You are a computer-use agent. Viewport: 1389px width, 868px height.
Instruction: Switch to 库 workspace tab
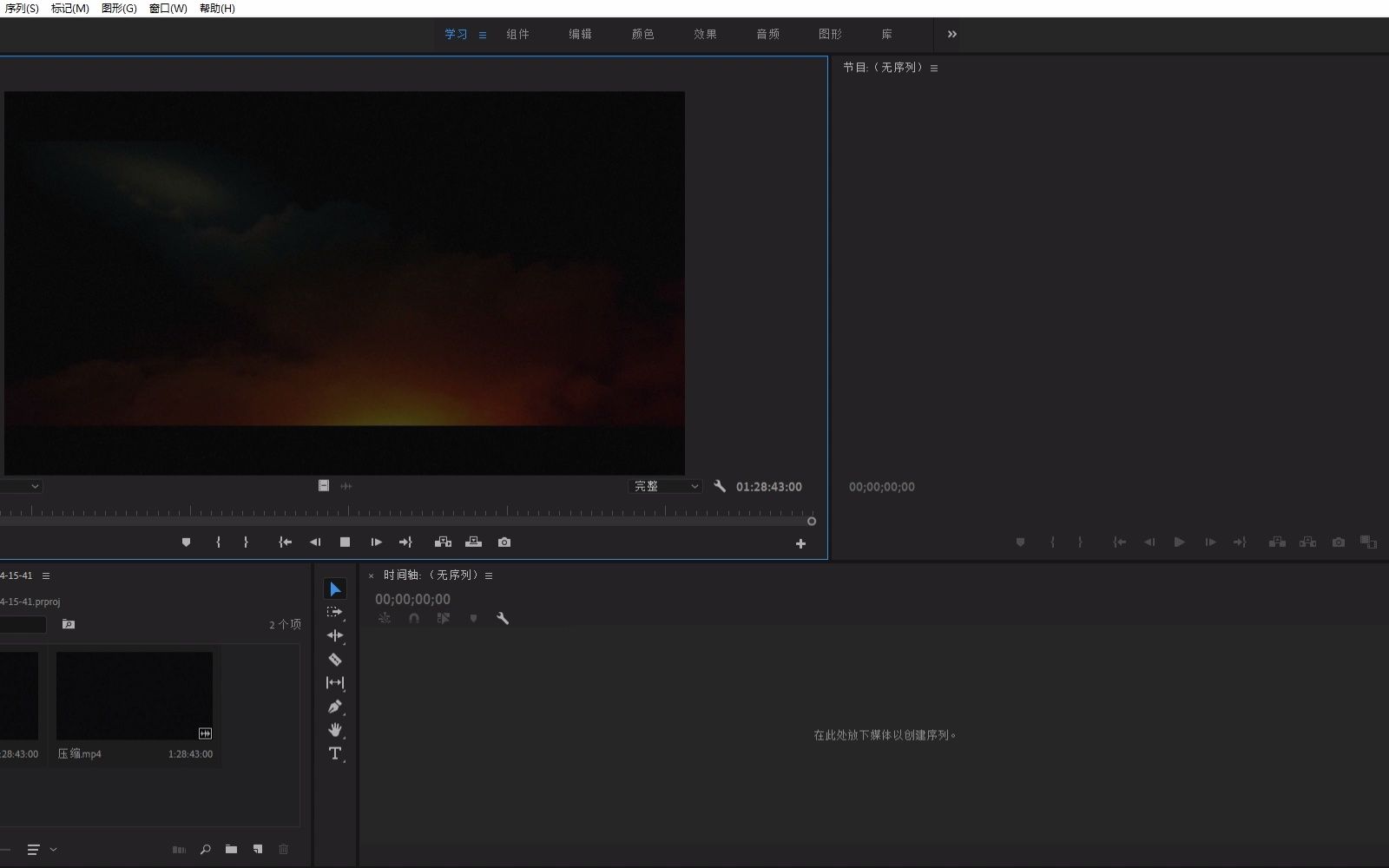887,35
